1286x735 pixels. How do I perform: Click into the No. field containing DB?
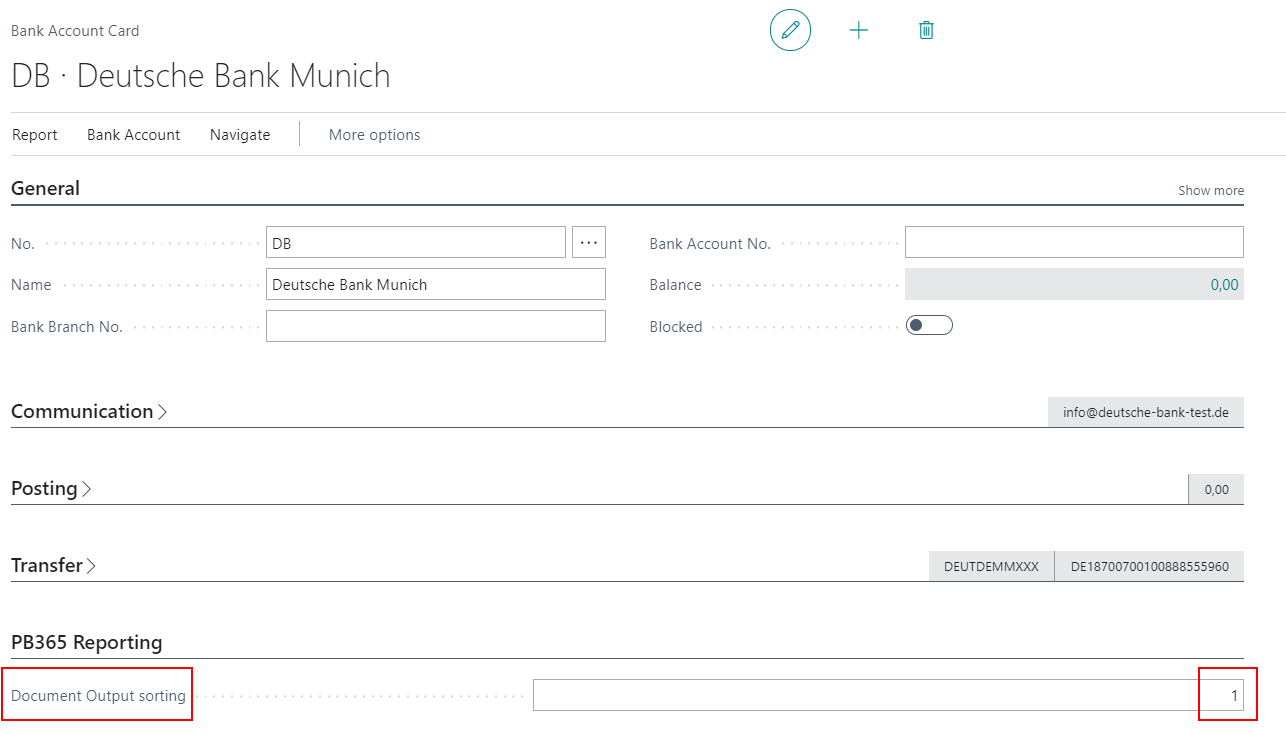[416, 243]
